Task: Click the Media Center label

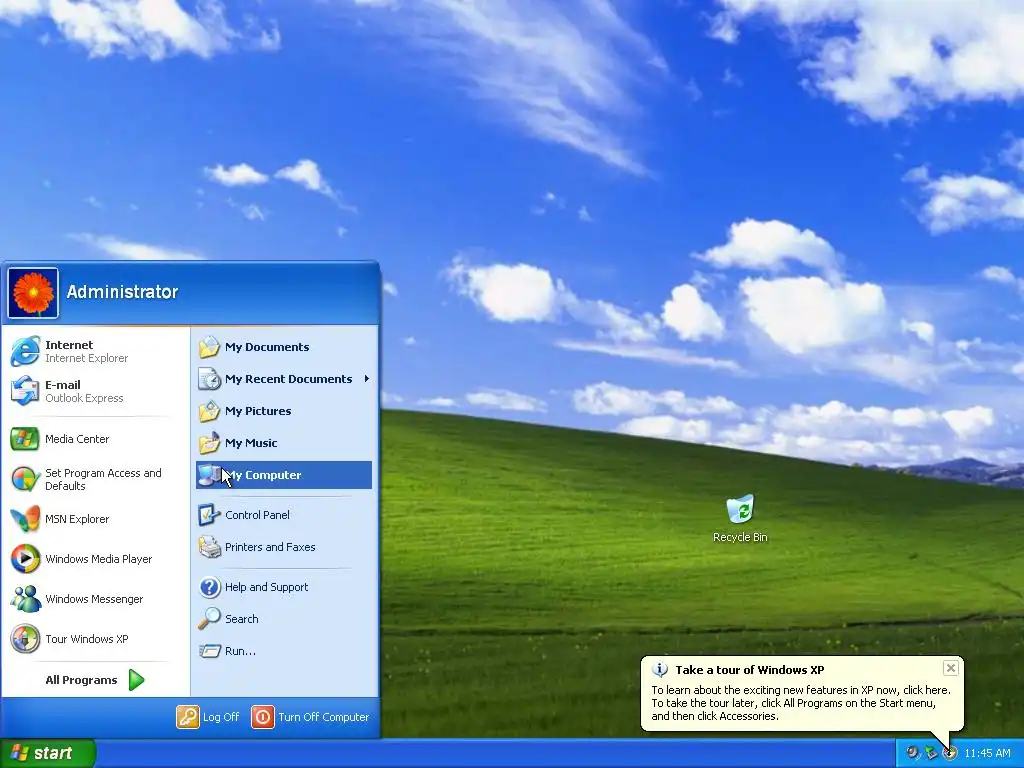Action: point(77,439)
